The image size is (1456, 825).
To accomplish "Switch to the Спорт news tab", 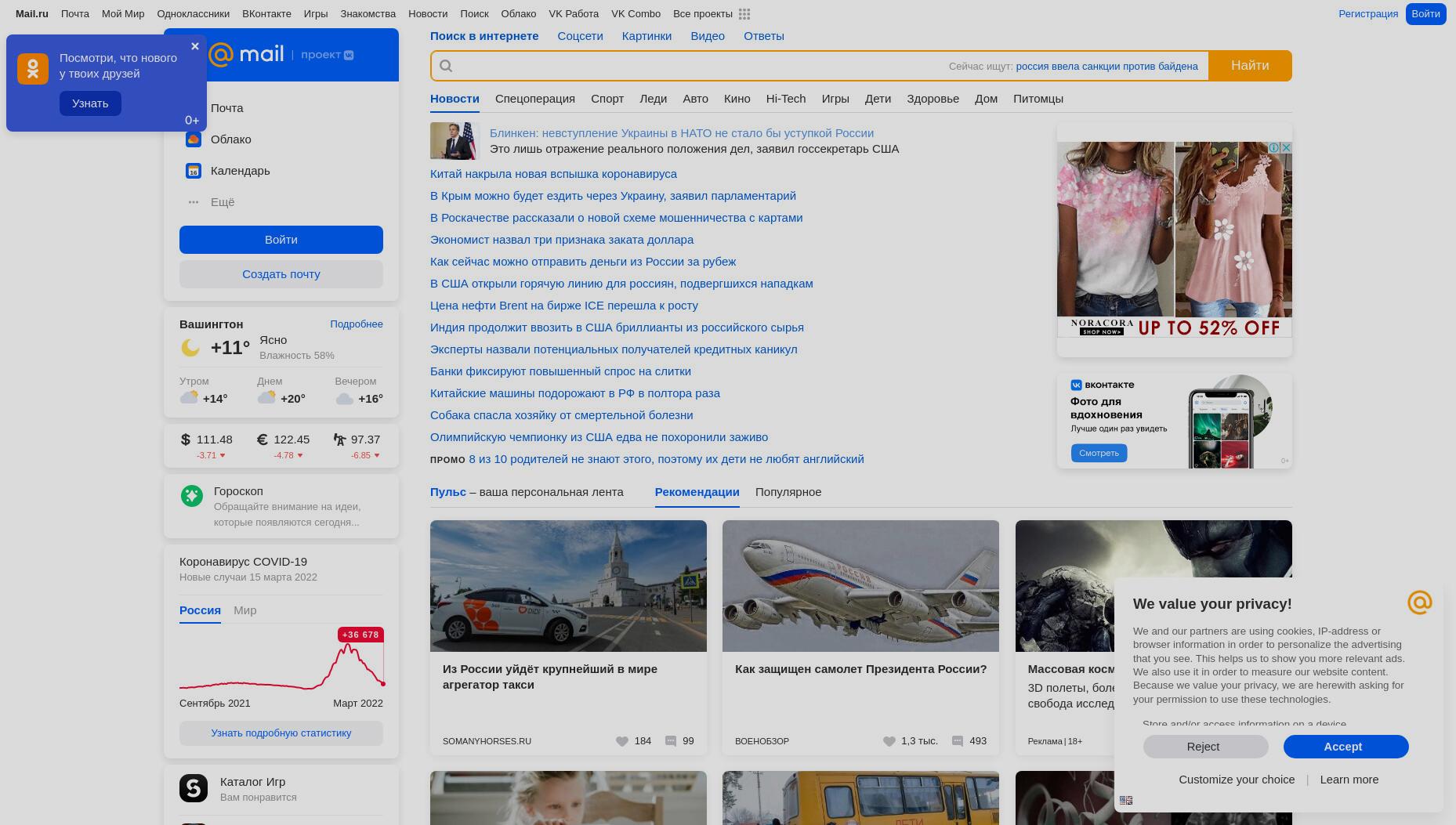I will pos(607,99).
